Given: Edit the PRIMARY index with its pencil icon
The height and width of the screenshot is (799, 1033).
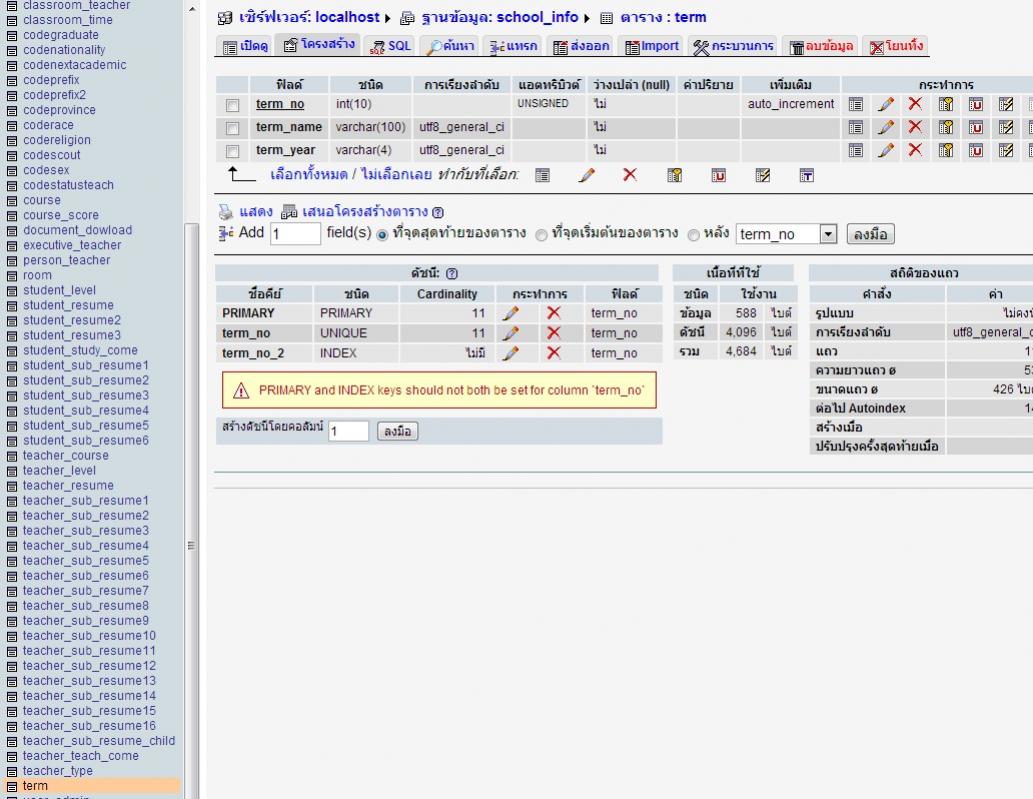Looking at the screenshot, I should (511, 313).
